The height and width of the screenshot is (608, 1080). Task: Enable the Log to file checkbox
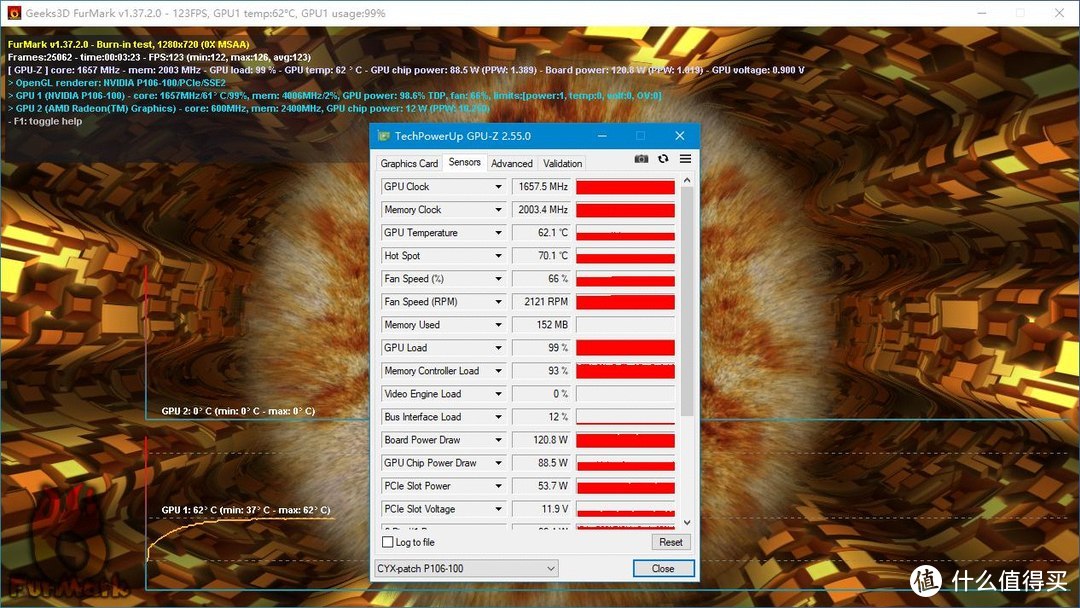pyautogui.click(x=388, y=543)
